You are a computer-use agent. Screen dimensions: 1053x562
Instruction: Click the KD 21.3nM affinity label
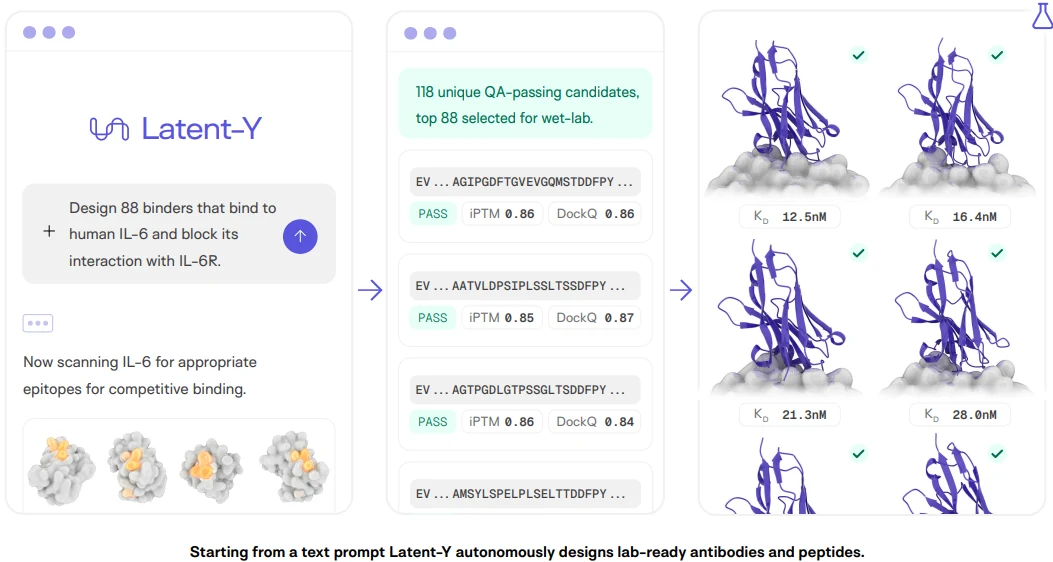coord(790,415)
